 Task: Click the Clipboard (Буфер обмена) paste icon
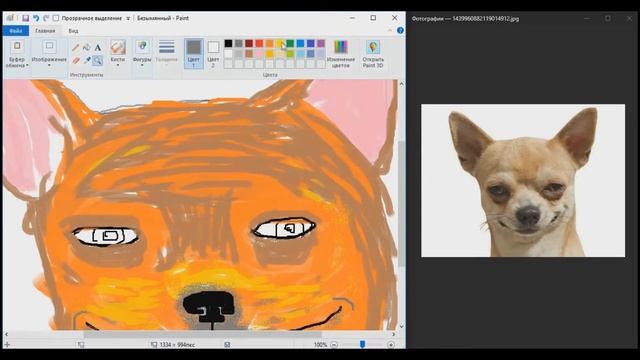coord(17,47)
